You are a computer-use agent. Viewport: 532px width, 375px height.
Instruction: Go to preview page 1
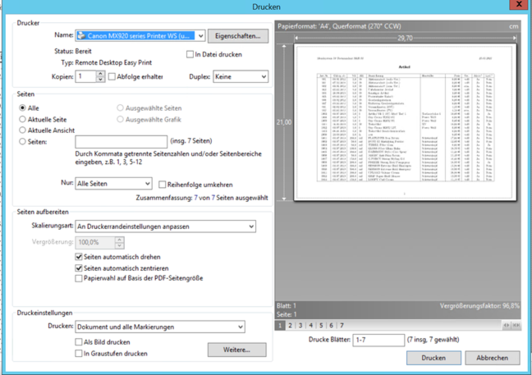tap(280, 325)
